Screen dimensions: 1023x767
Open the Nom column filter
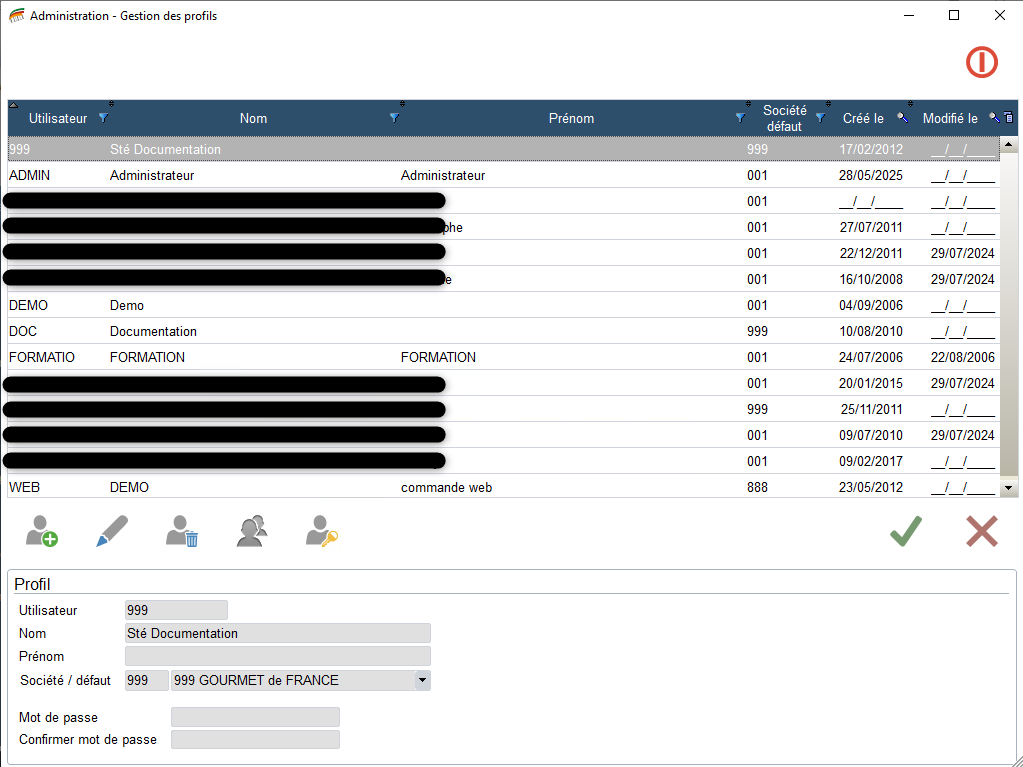pos(394,118)
